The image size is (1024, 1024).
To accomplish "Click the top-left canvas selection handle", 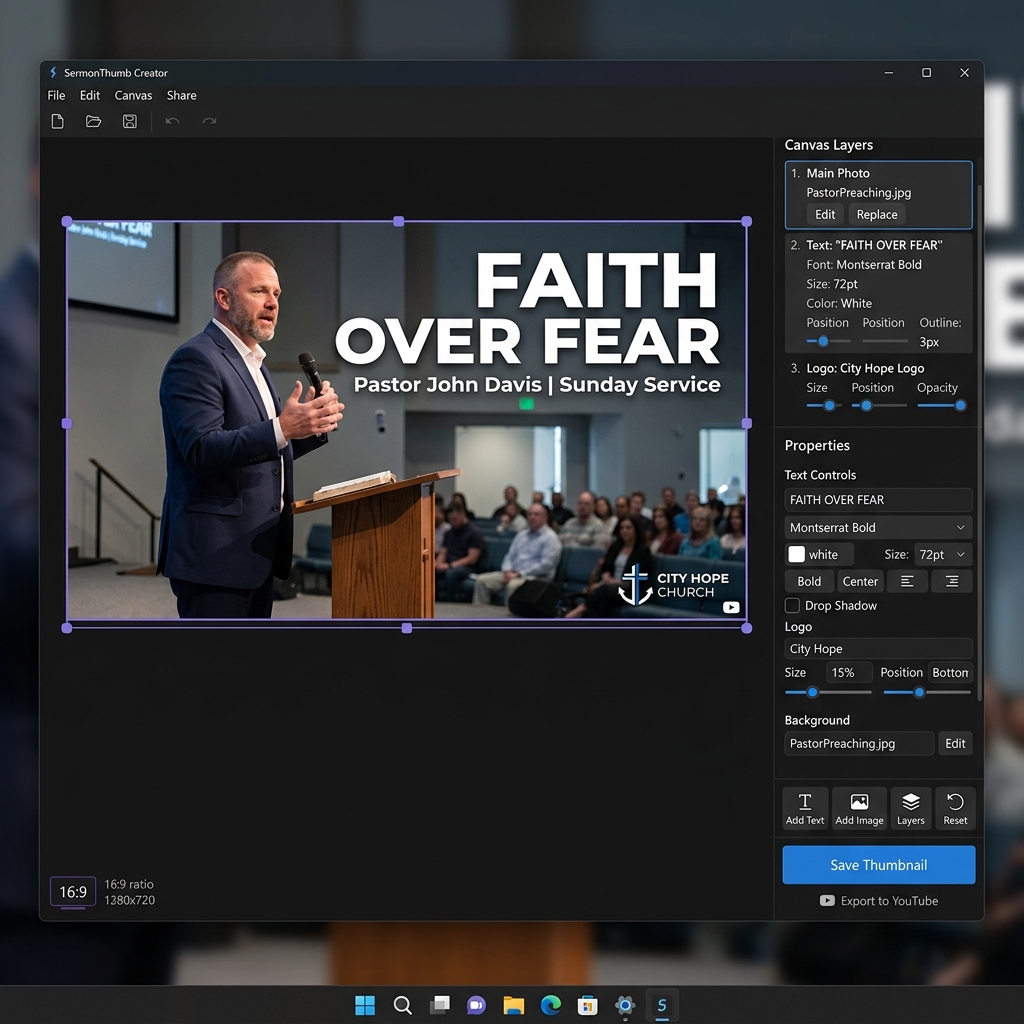I will click(67, 221).
